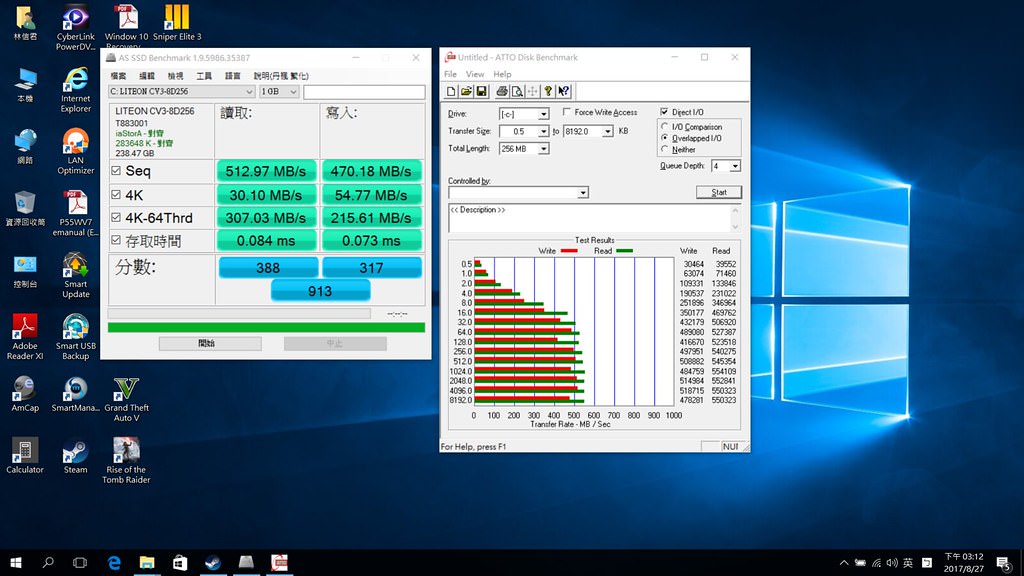Click the volume speaker tray icon
The image size is (1024, 576).
[x=891, y=562]
